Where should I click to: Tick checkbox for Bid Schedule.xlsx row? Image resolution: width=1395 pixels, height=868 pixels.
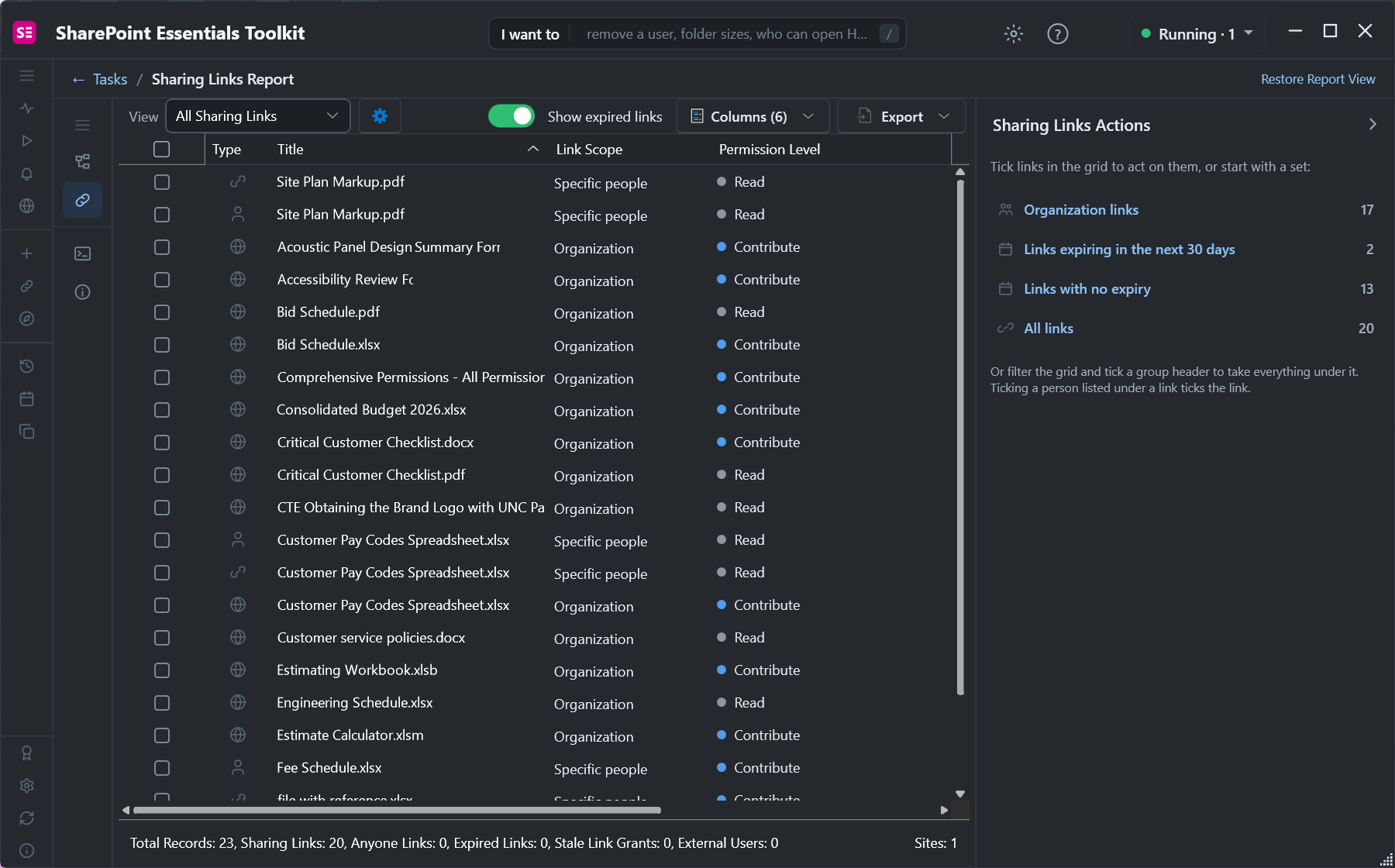pyautogui.click(x=161, y=345)
